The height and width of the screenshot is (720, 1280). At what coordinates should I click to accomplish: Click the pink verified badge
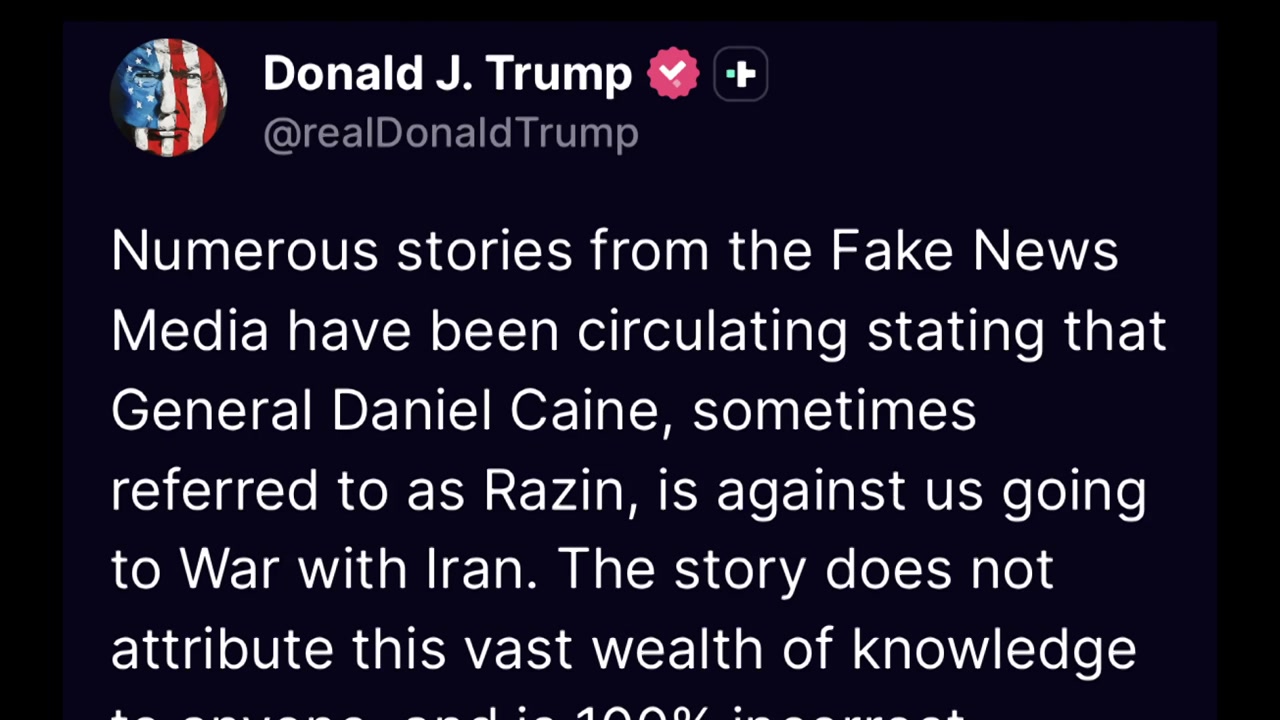[672, 74]
